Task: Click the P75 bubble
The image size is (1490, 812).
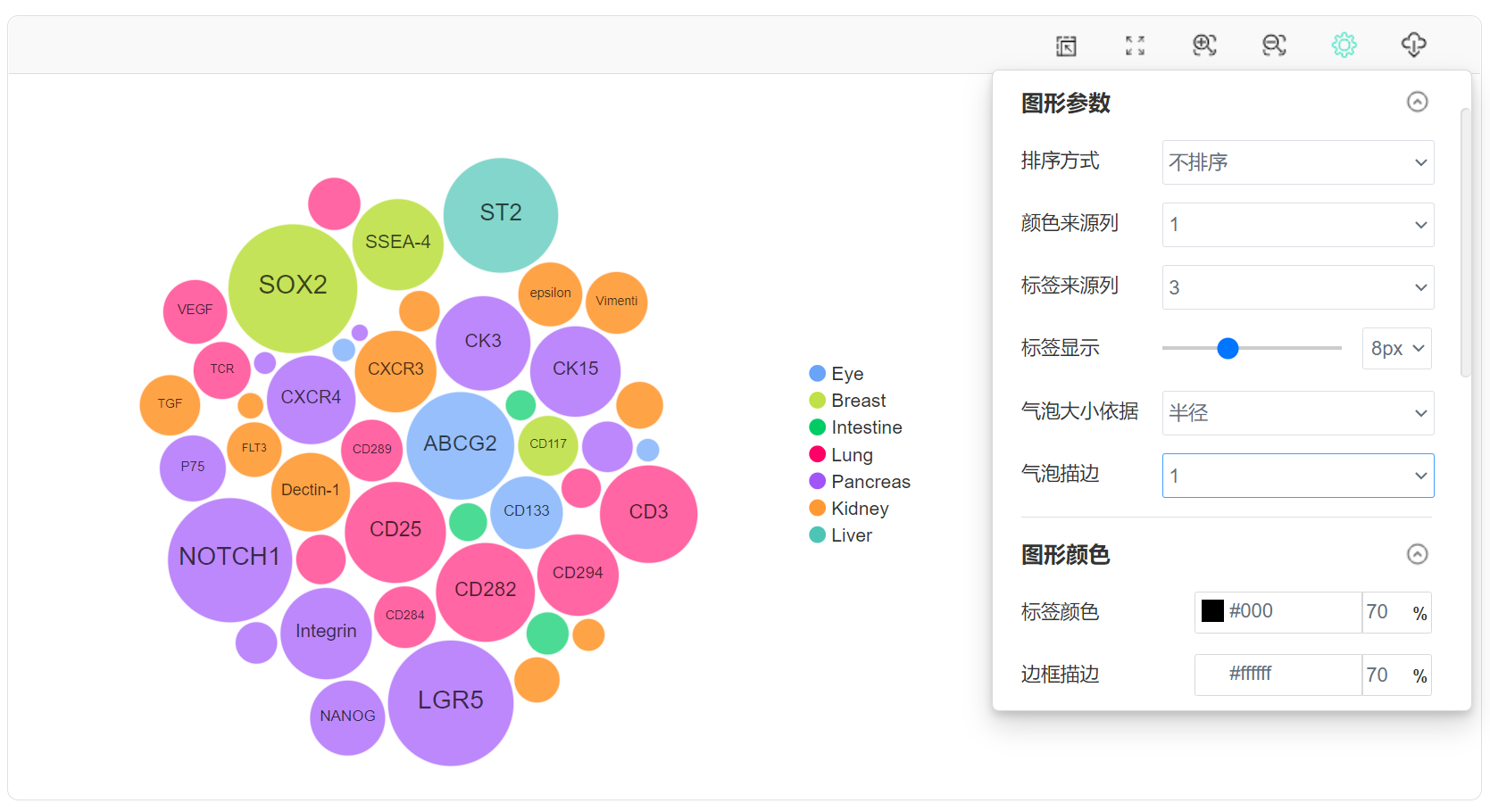Action: 193,468
